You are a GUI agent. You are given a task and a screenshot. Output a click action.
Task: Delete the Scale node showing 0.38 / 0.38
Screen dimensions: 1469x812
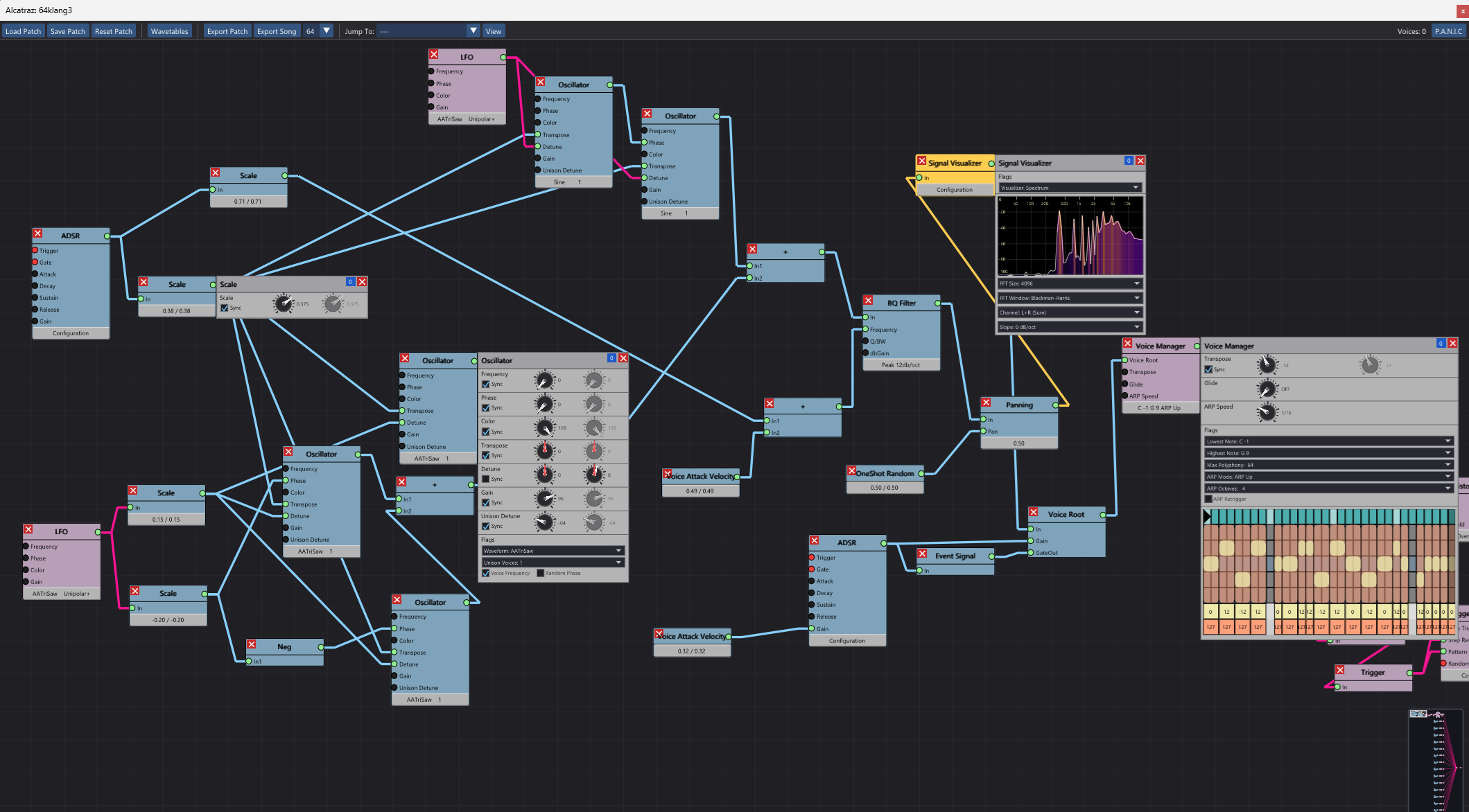point(143,282)
